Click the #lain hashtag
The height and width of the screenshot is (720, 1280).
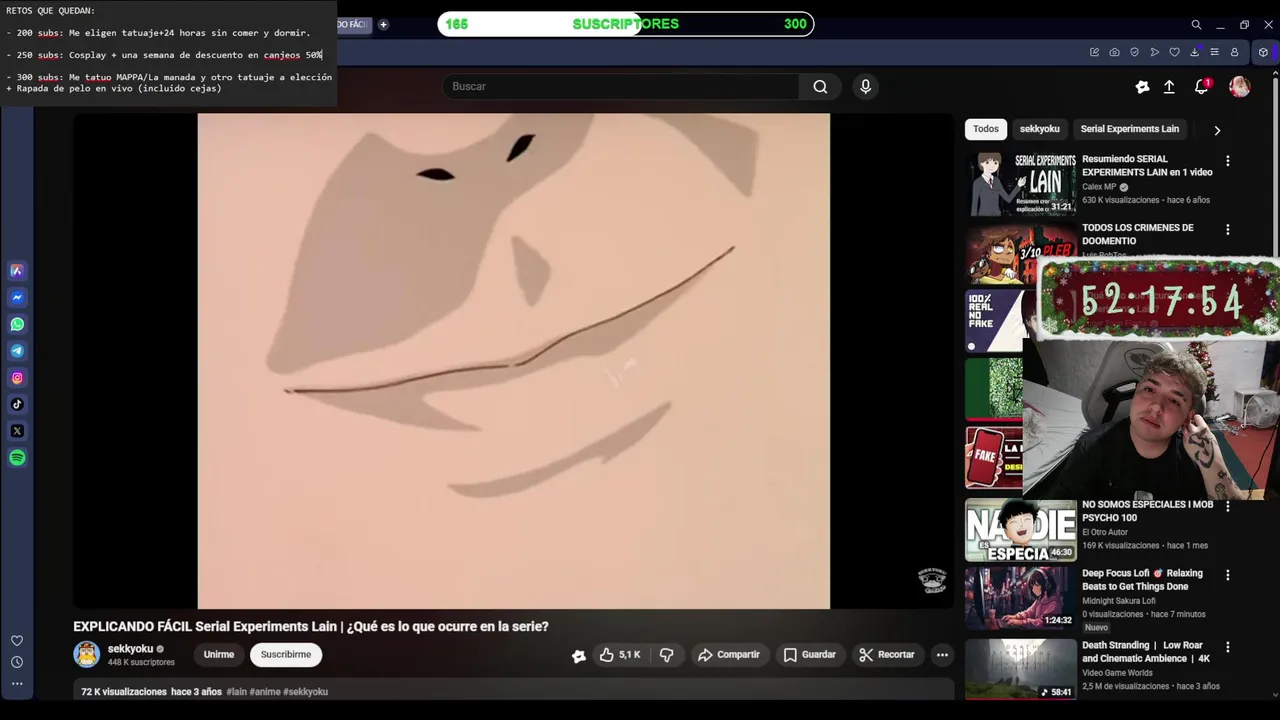point(236,692)
